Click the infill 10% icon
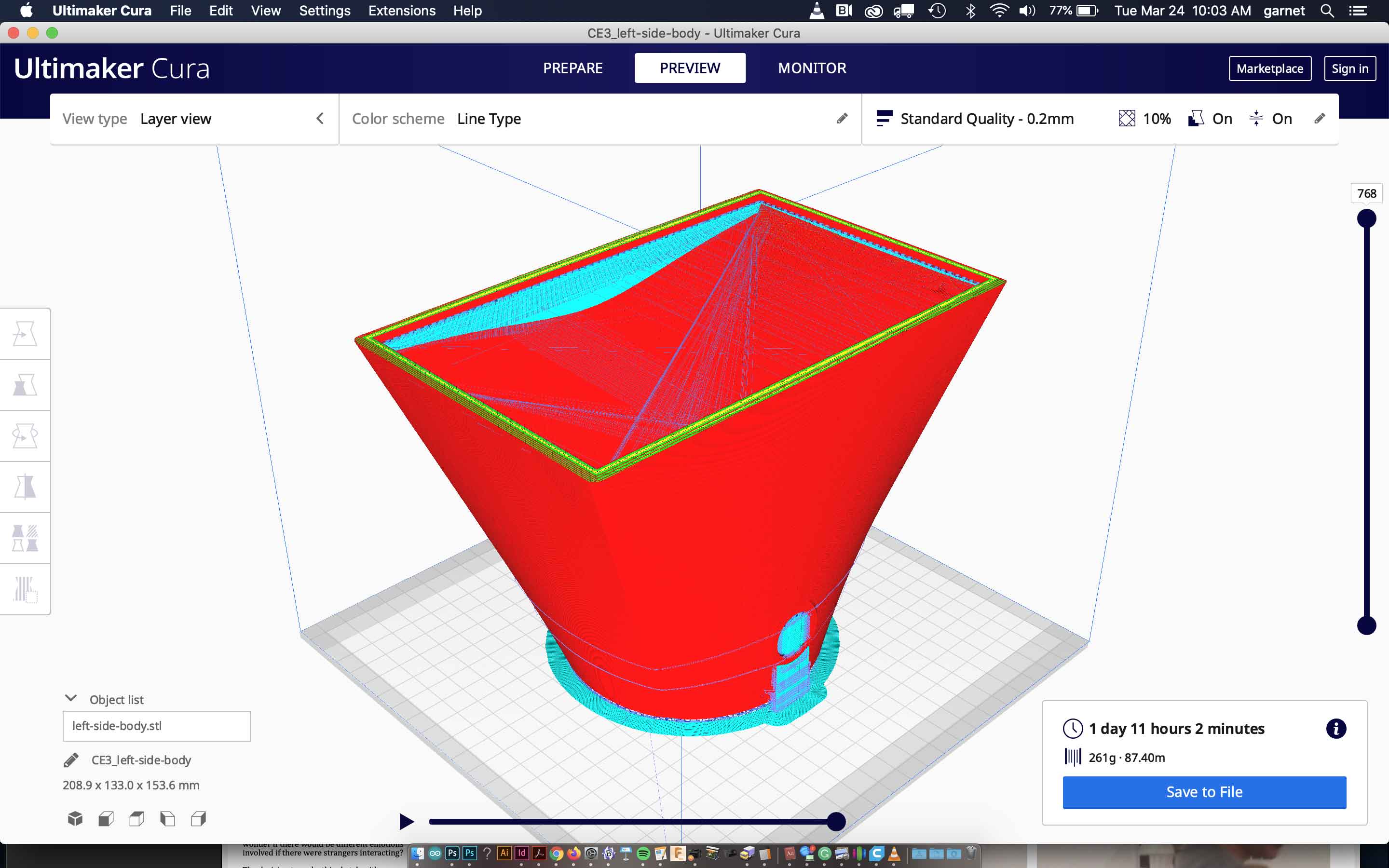Screen dimensions: 1389x868 point(1127,118)
